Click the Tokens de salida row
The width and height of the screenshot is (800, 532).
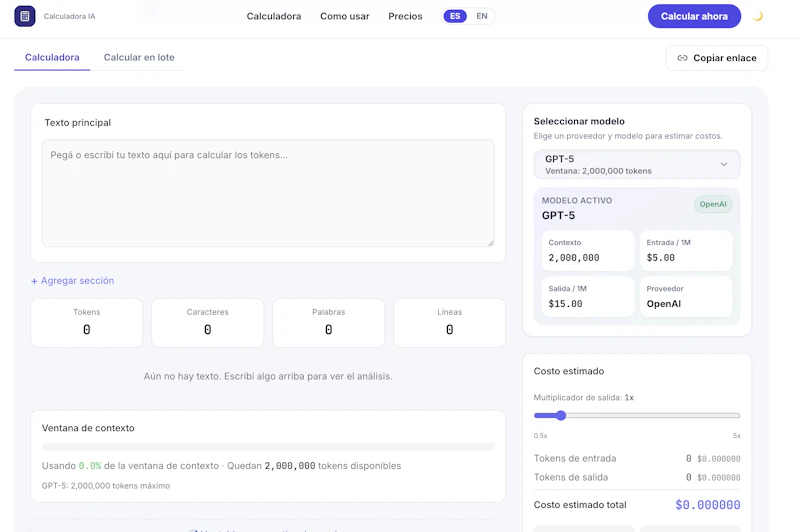pyautogui.click(x=637, y=477)
